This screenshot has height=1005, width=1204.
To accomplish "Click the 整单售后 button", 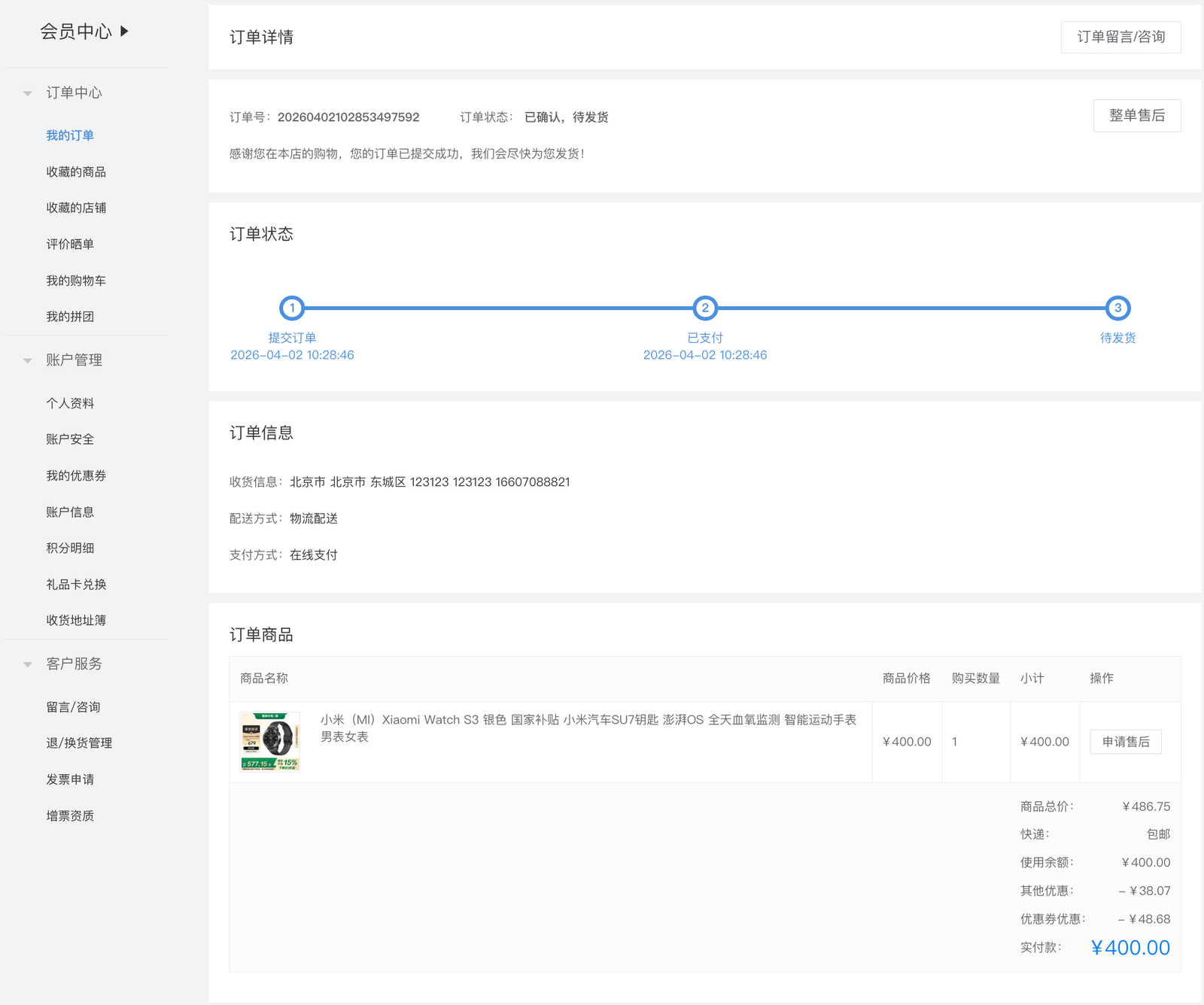I will coord(1136,116).
